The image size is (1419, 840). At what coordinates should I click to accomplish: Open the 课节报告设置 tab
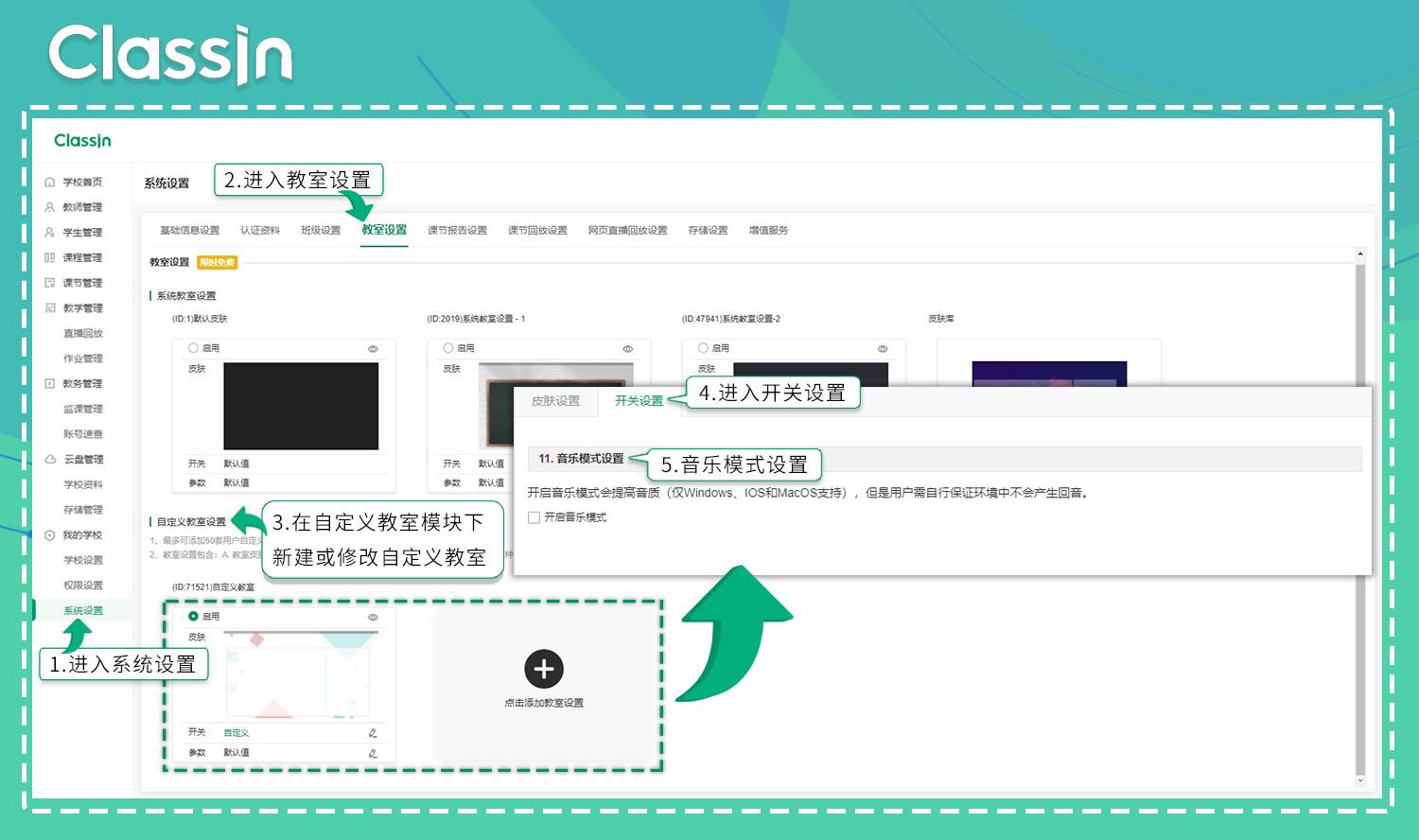click(457, 231)
